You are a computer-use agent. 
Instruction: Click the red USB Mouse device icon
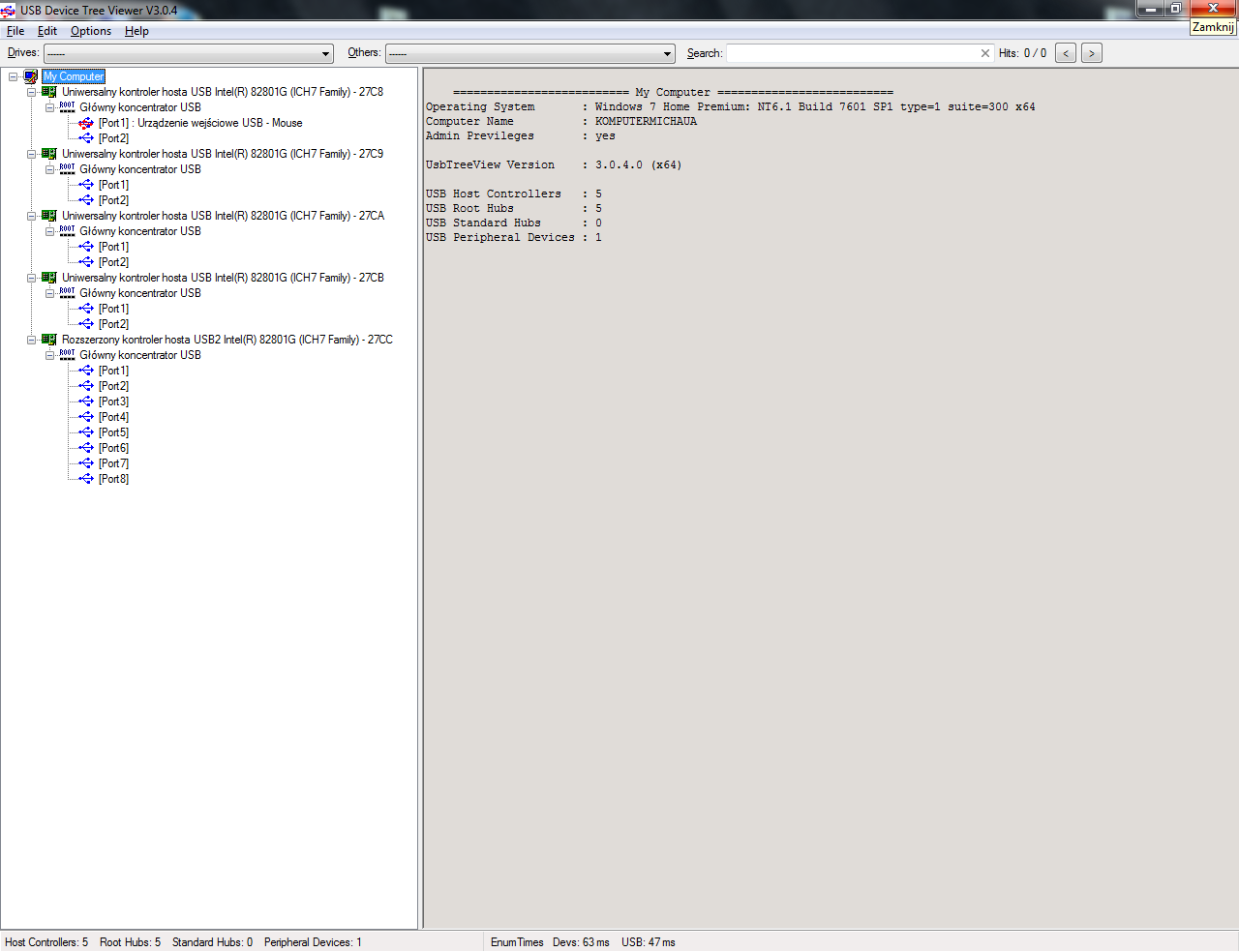pyautogui.click(x=86, y=123)
